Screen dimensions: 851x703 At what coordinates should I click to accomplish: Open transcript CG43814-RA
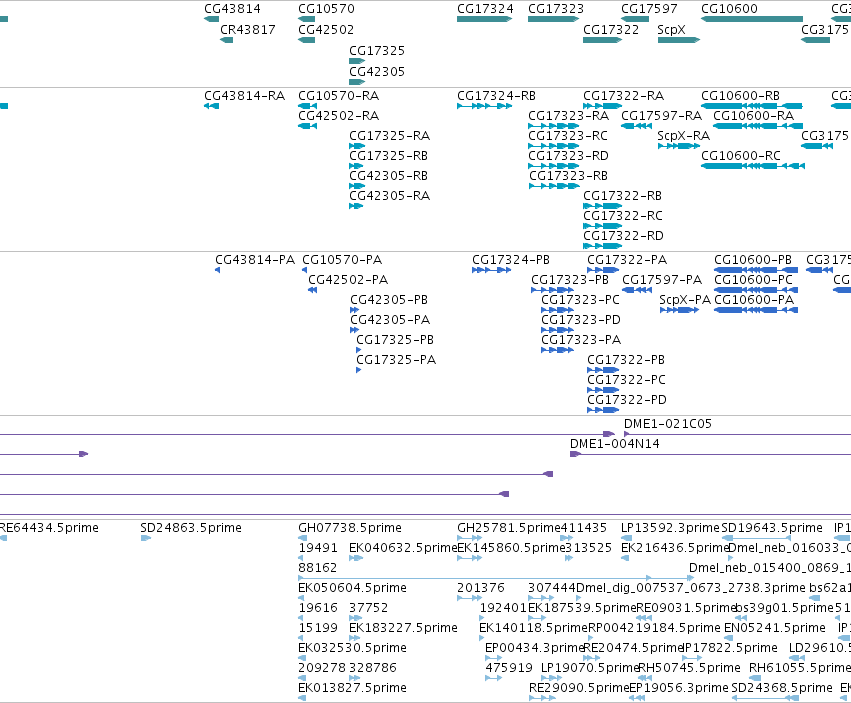(245, 96)
